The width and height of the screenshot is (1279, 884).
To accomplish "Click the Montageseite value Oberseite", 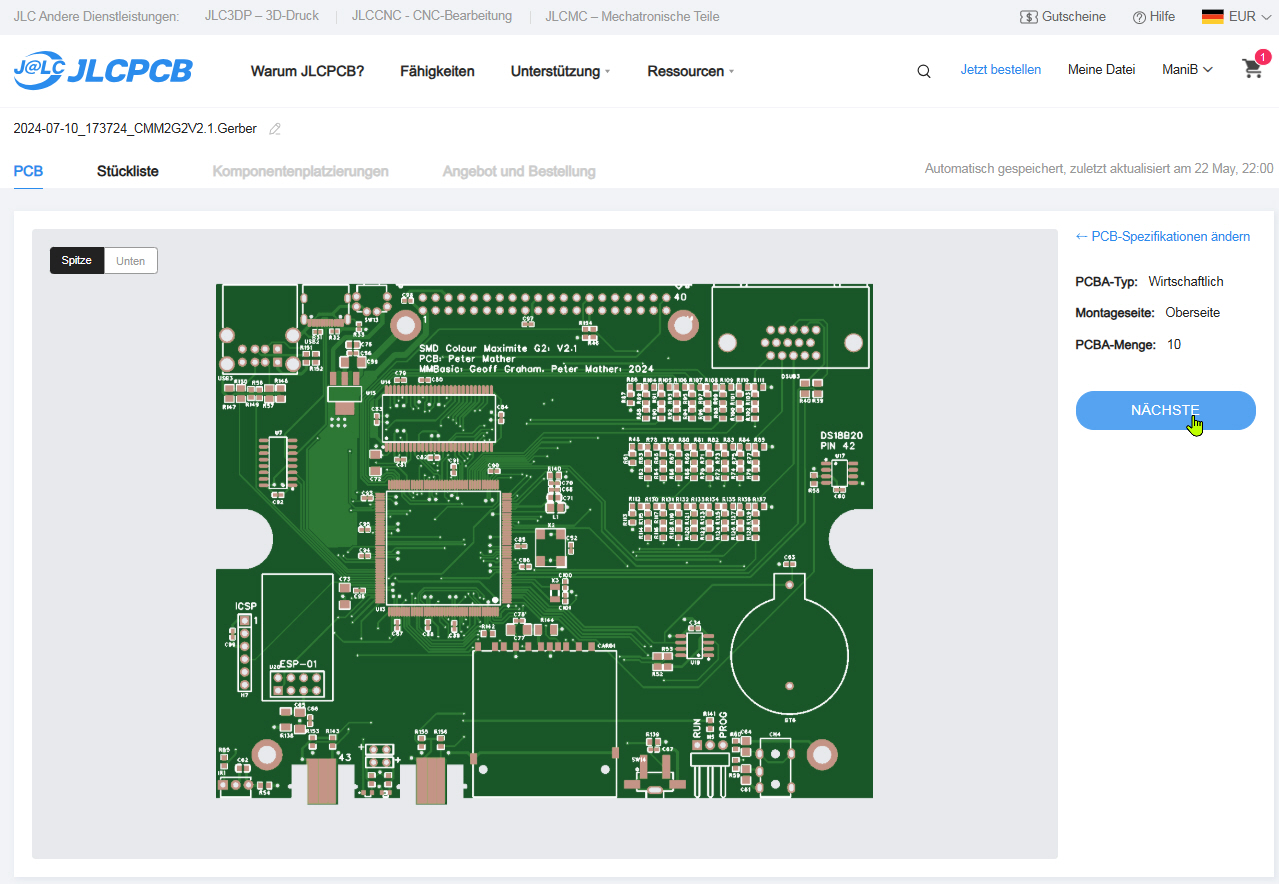I will [x=1192, y=313].
